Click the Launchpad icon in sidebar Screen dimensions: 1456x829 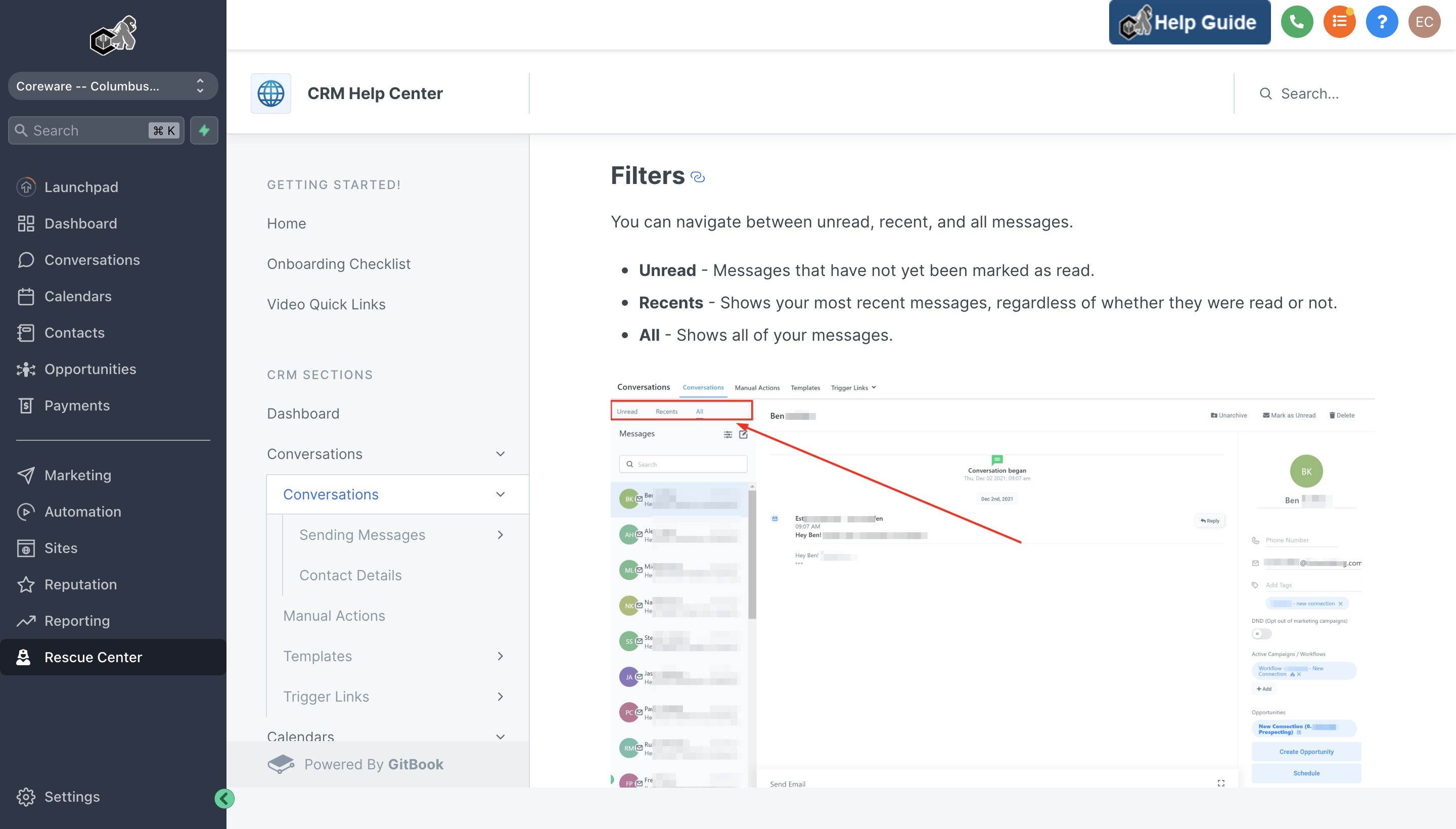26,187
